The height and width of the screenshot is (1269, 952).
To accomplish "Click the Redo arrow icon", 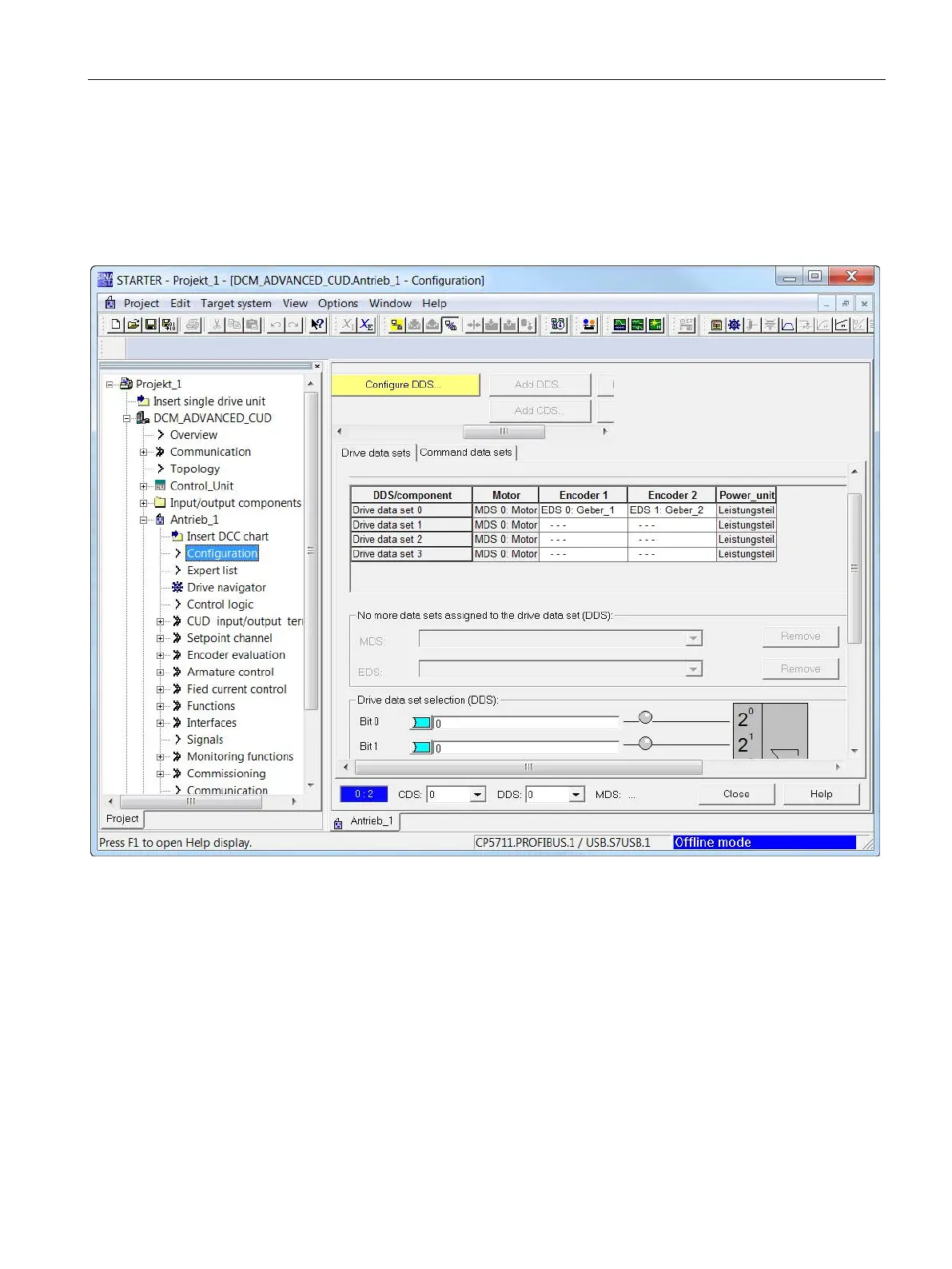I will pos(293,325).
